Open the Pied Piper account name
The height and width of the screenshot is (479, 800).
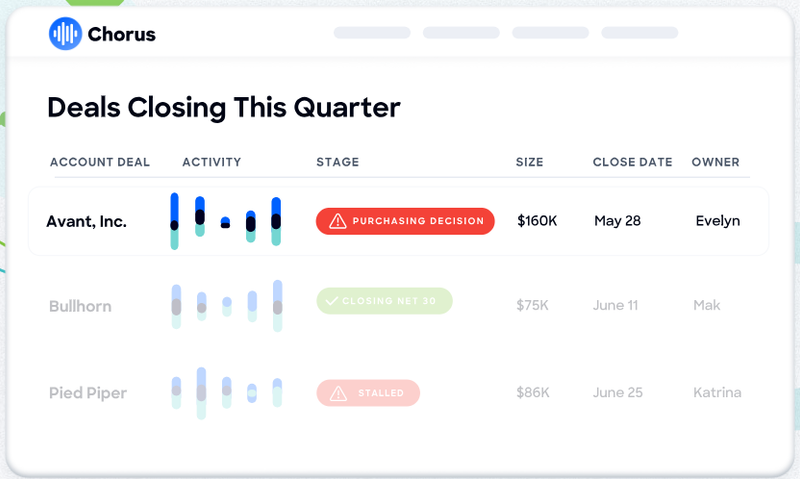point(88,393)
